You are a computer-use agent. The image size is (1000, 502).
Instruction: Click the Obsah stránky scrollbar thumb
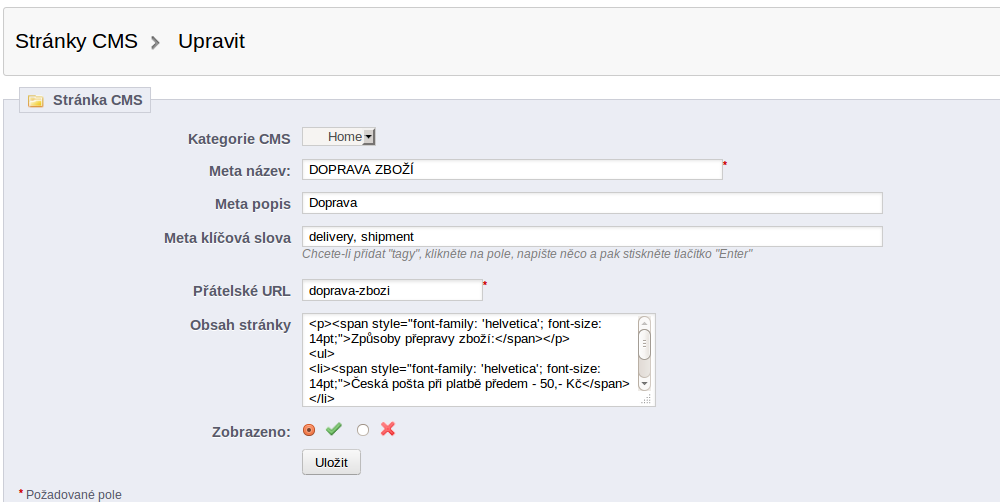coord(644,344)
